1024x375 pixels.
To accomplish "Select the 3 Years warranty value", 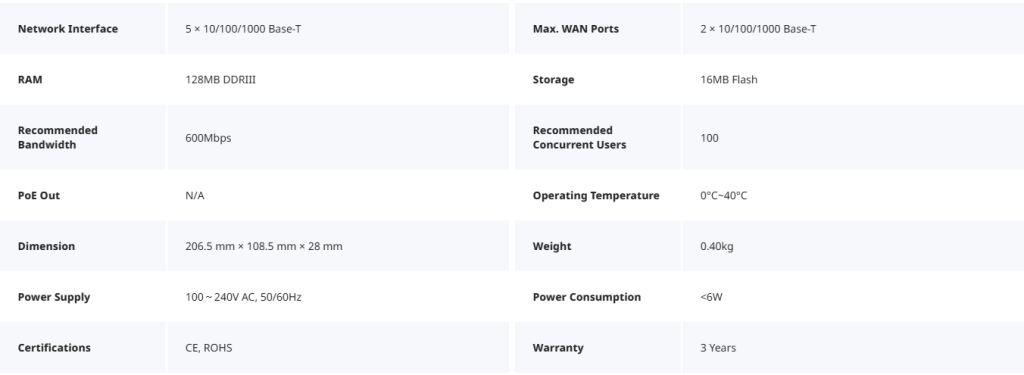I will [x=718, y=348].
